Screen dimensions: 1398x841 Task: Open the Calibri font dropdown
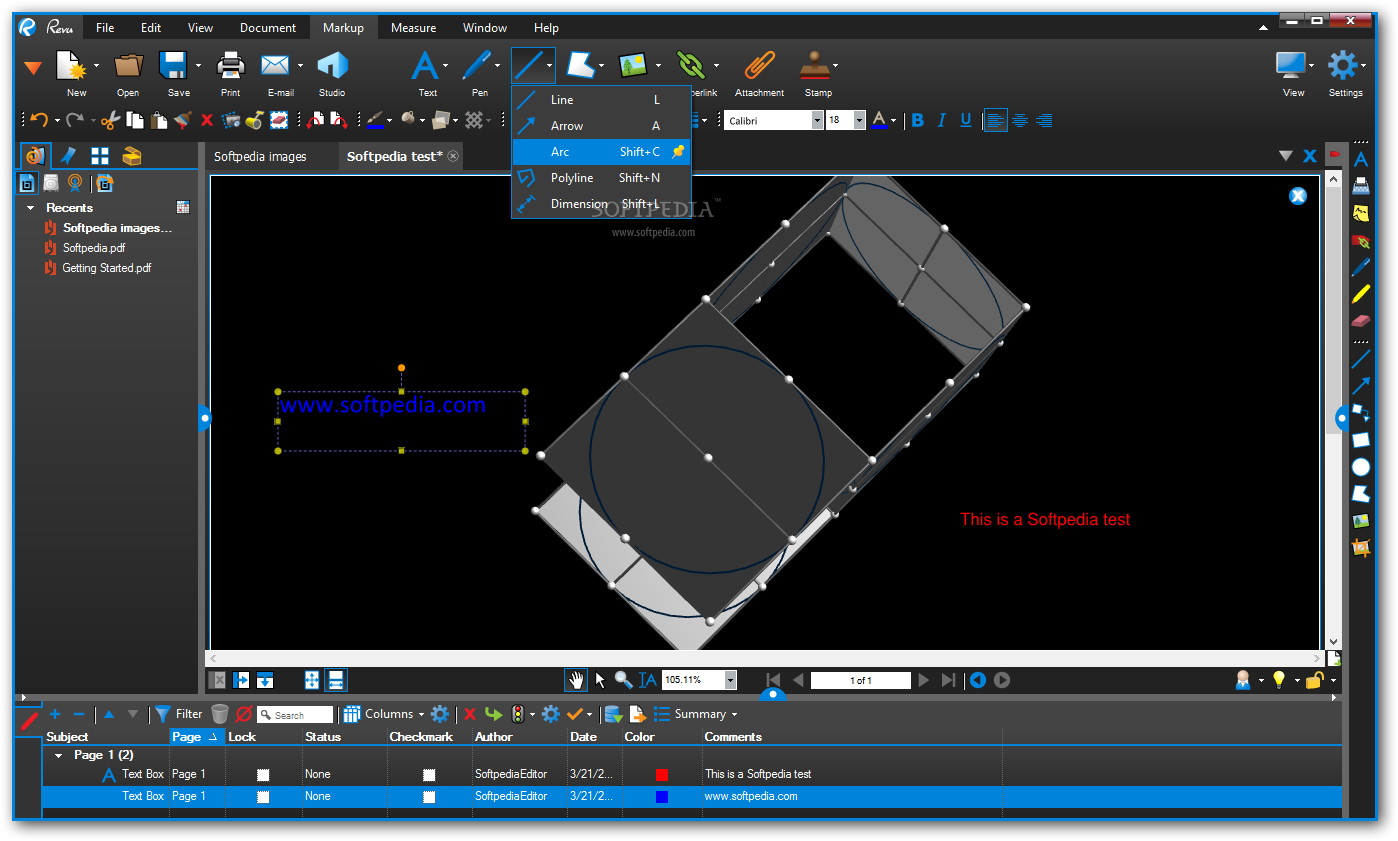point(817,120)
